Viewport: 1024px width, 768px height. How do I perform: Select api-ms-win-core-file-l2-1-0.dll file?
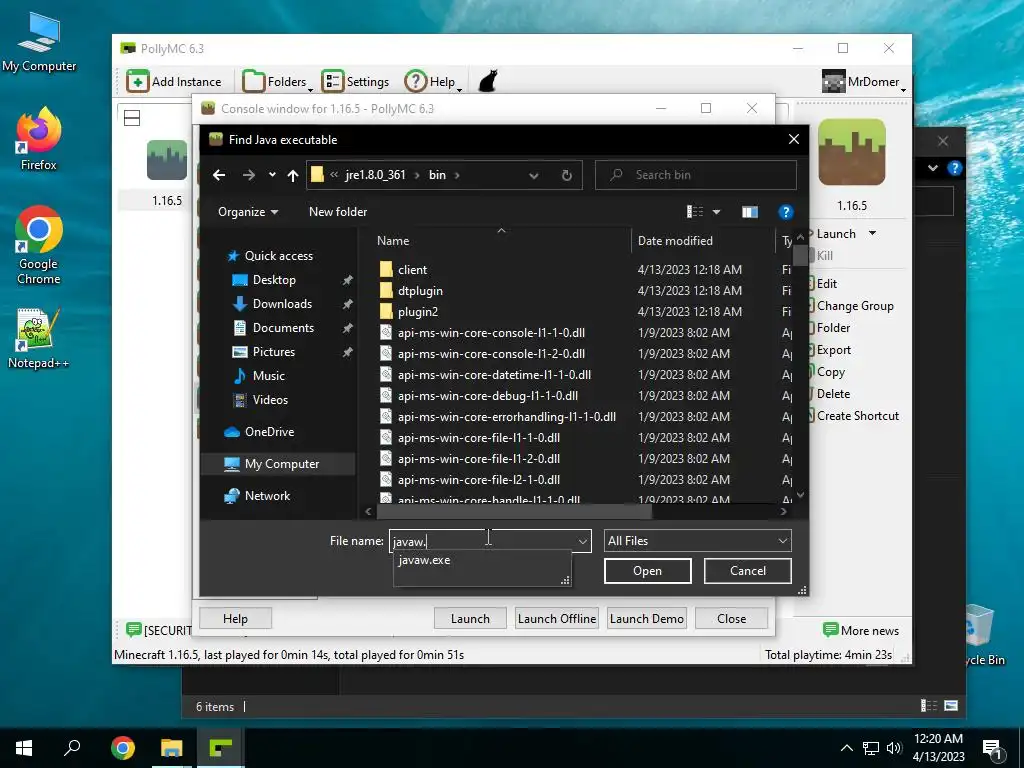pos(479,480)
